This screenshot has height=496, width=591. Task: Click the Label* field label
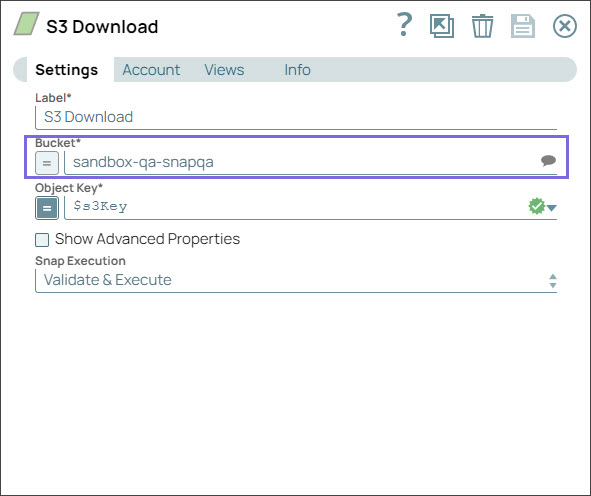pyautogui.click(x=53, y=98)
